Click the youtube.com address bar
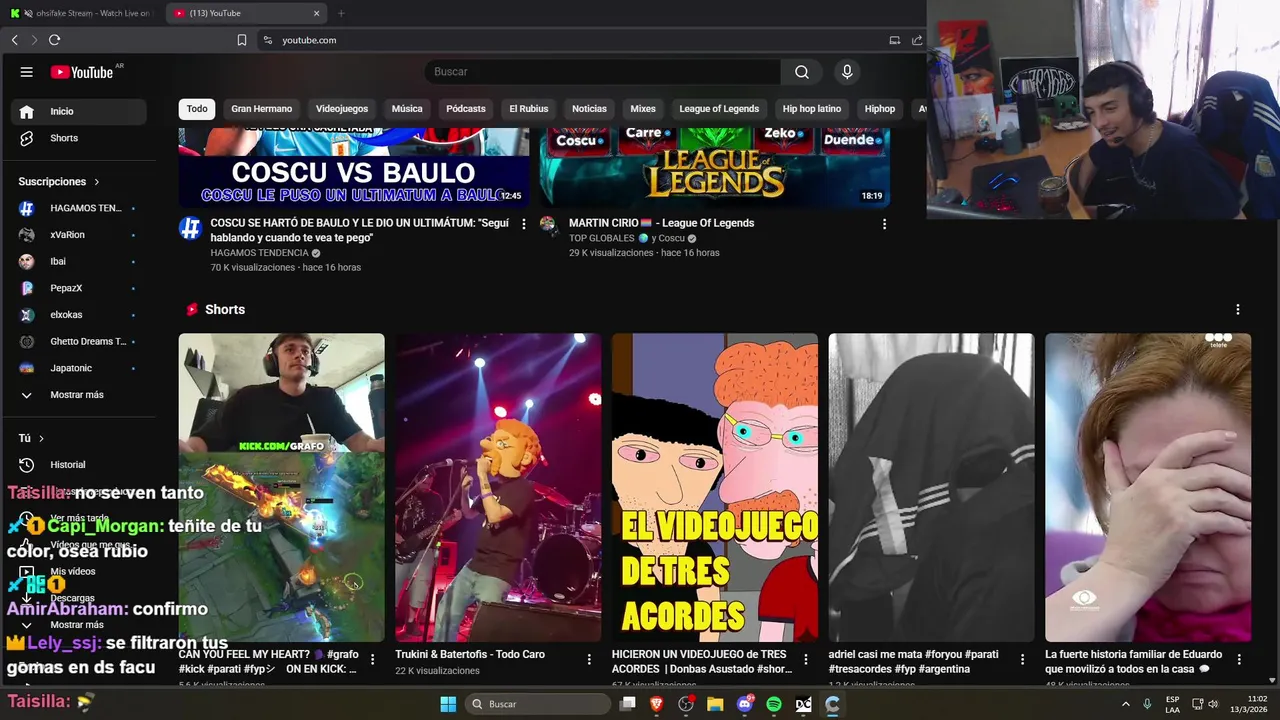 pos(570,40)
